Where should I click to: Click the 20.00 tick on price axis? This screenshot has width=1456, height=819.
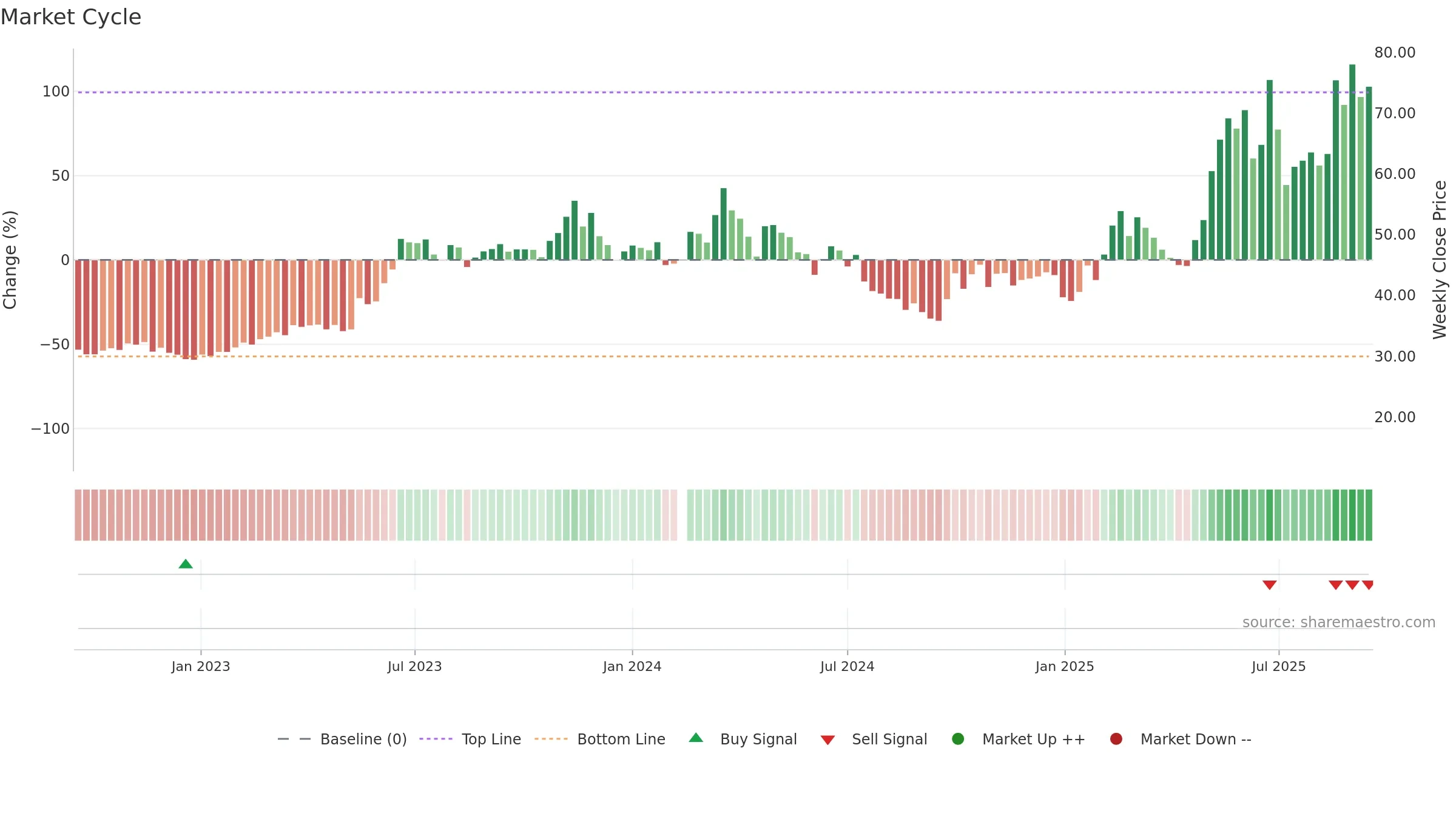click(x=1395, y=417)
